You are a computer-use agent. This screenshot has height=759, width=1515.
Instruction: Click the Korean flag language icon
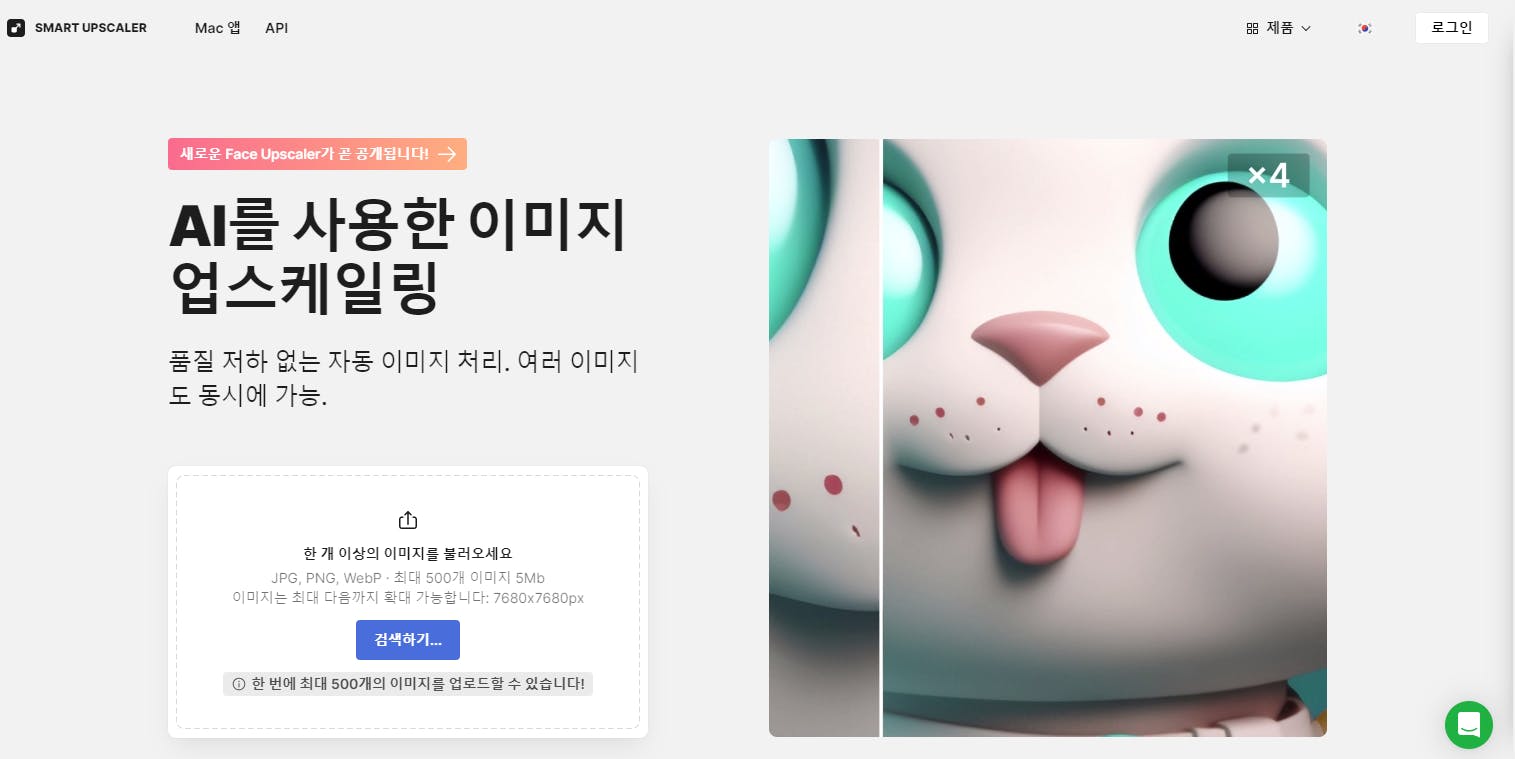[1364, 28]
